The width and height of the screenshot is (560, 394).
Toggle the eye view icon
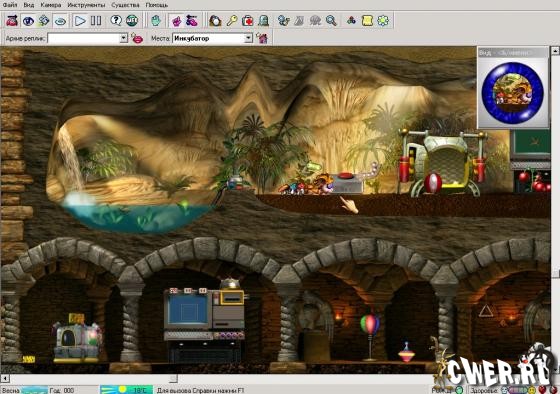(28, 21)
